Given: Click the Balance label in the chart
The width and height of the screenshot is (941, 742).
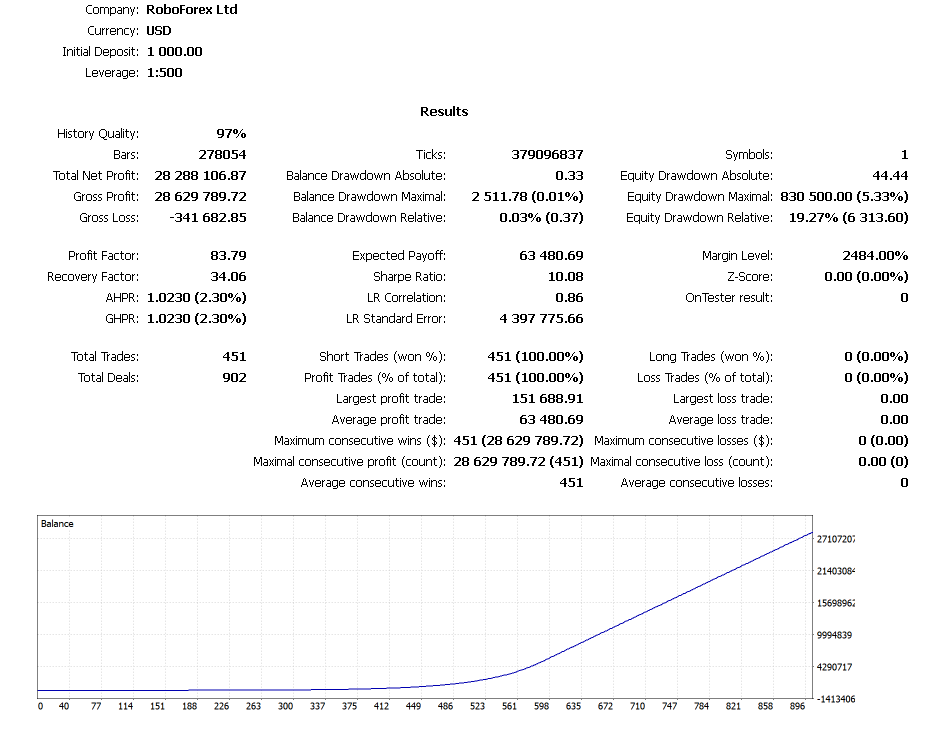Looking at the screenshot, I should click(57, 524).
